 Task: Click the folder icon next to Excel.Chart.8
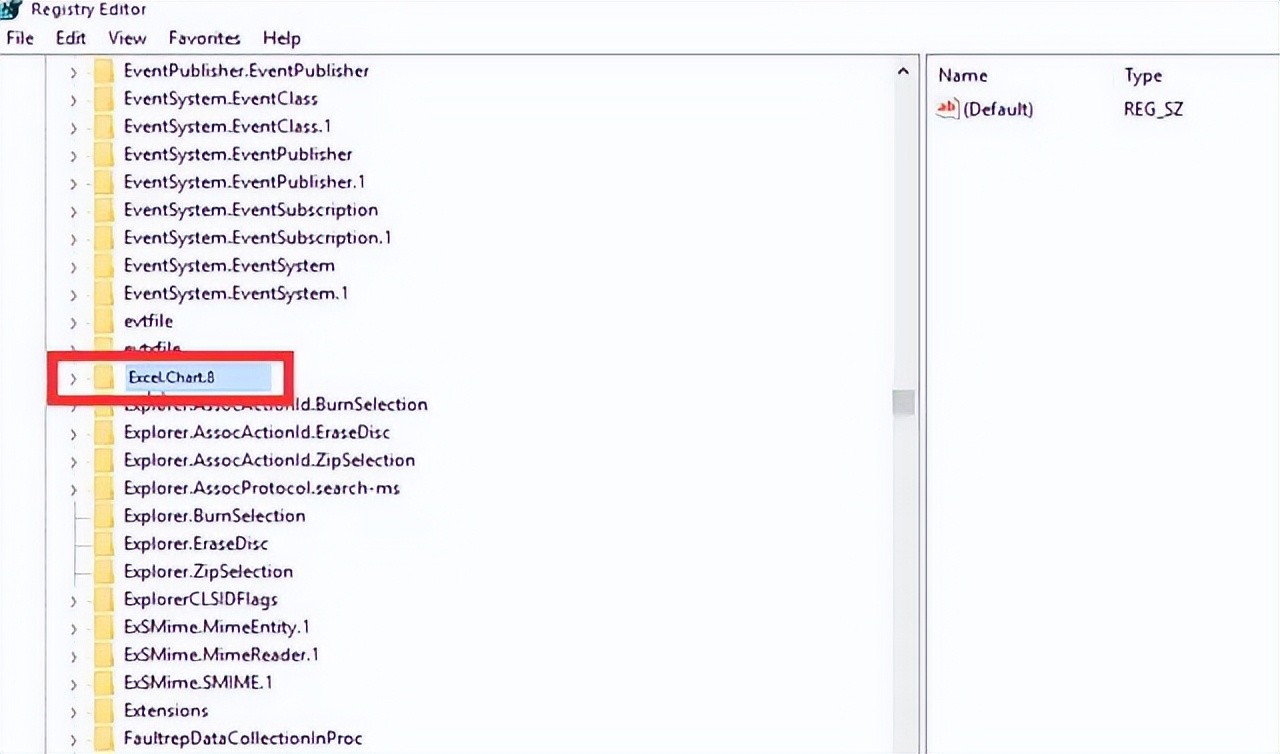104,377
